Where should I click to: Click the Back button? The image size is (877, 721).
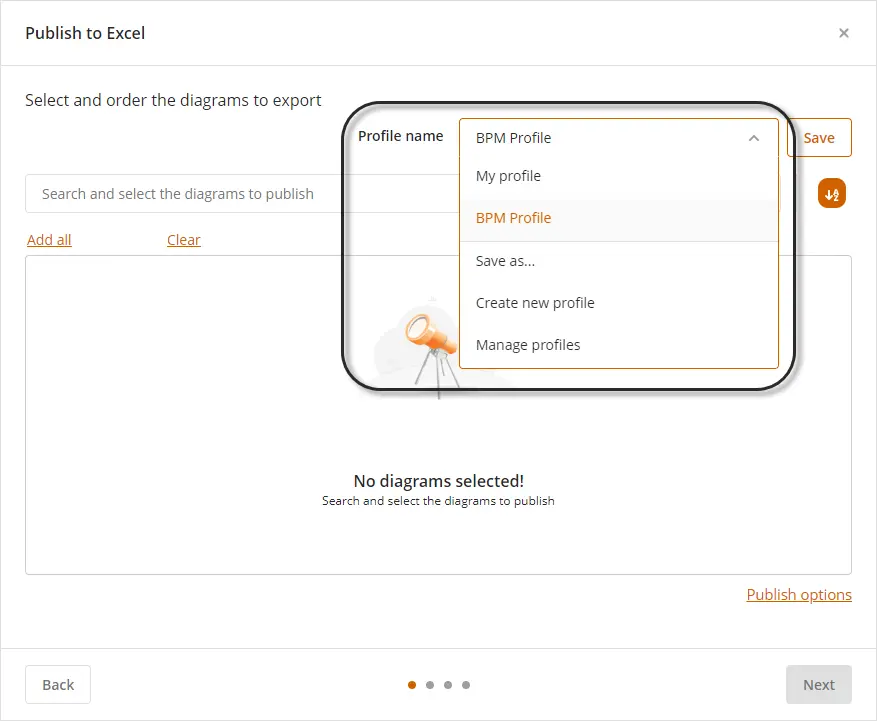point(58,685)
